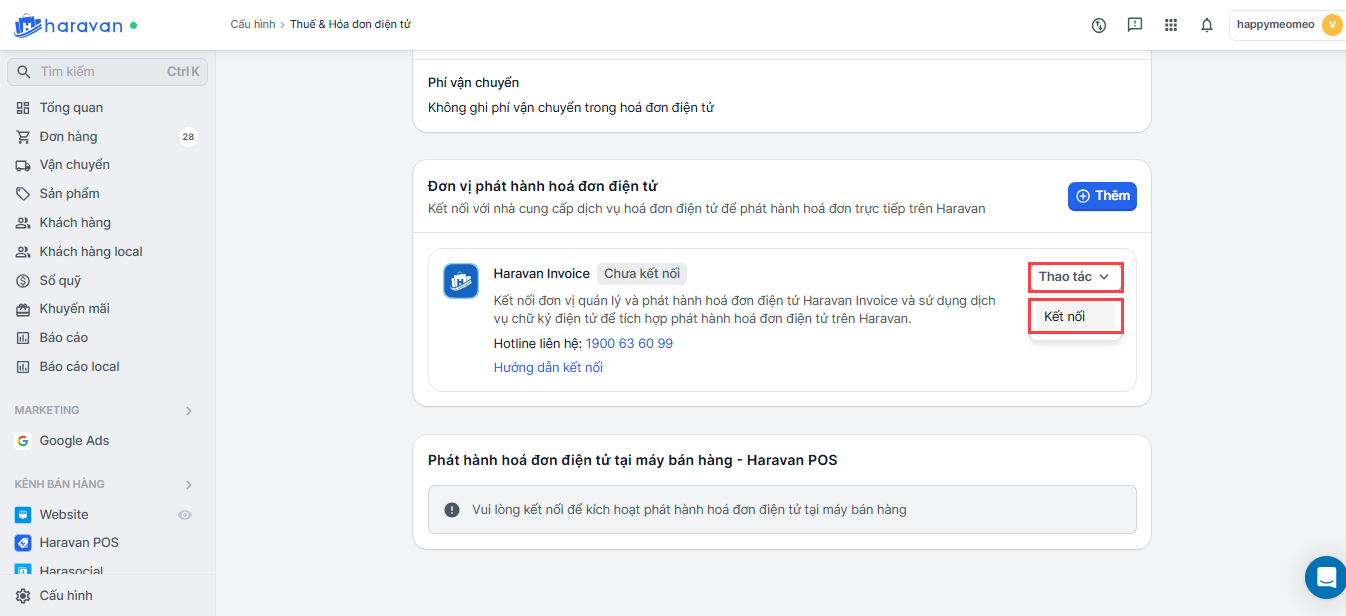The image size is (1346, 616).
Task: Click the Sổ quỹ coin icon
Action: pyautogui.click(x=23, y=281)
